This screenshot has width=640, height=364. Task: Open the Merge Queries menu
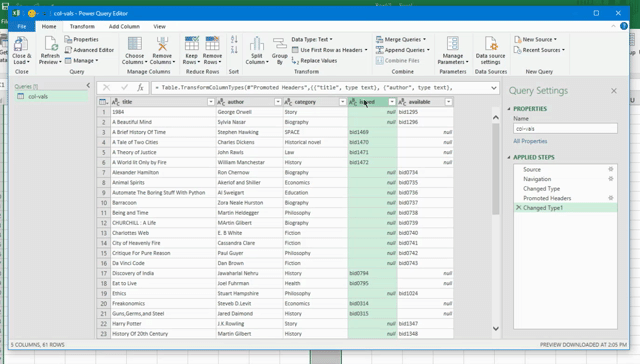click(401, 39)
